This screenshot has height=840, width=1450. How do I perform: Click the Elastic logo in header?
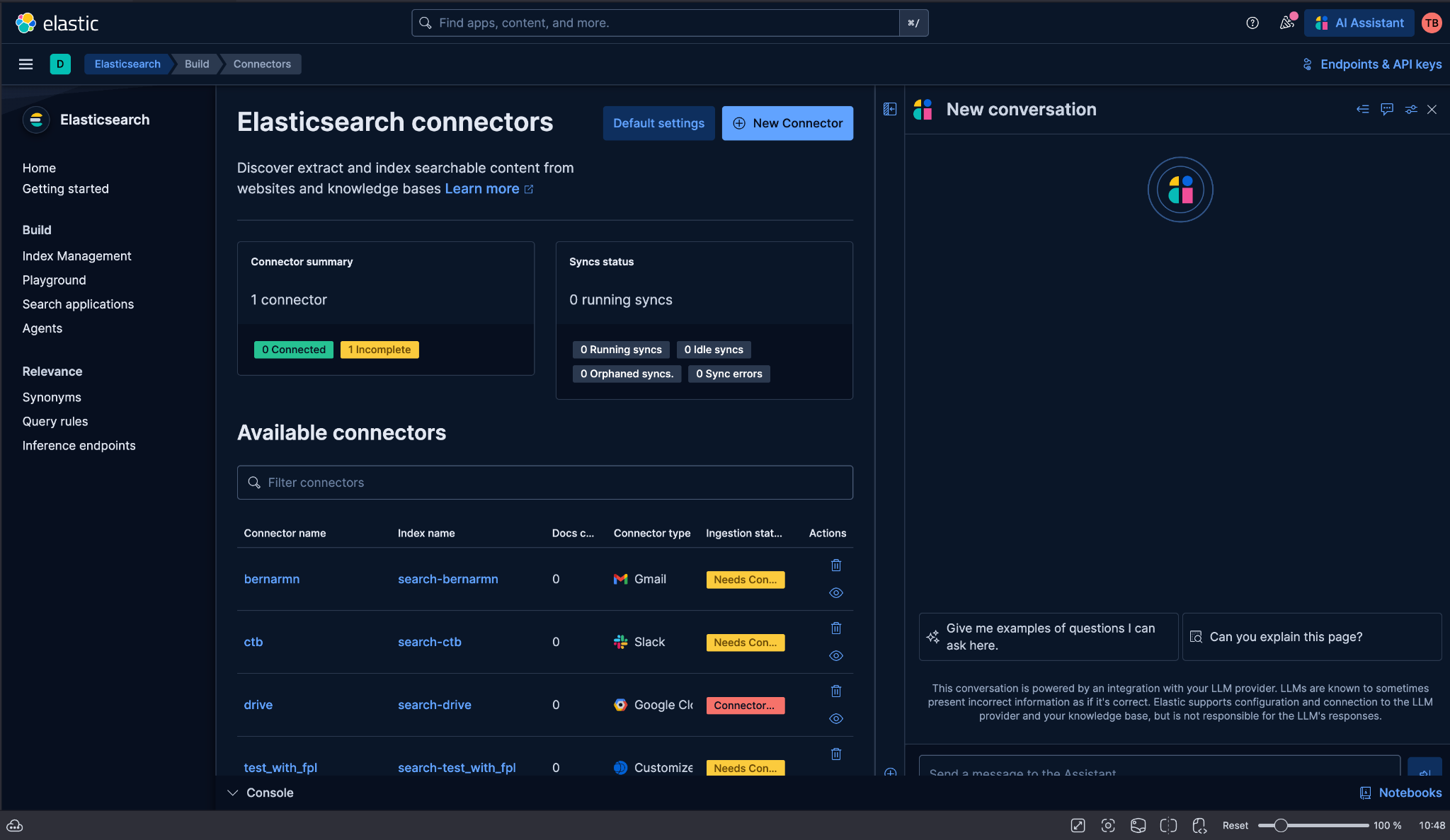[x=57, y=23]
